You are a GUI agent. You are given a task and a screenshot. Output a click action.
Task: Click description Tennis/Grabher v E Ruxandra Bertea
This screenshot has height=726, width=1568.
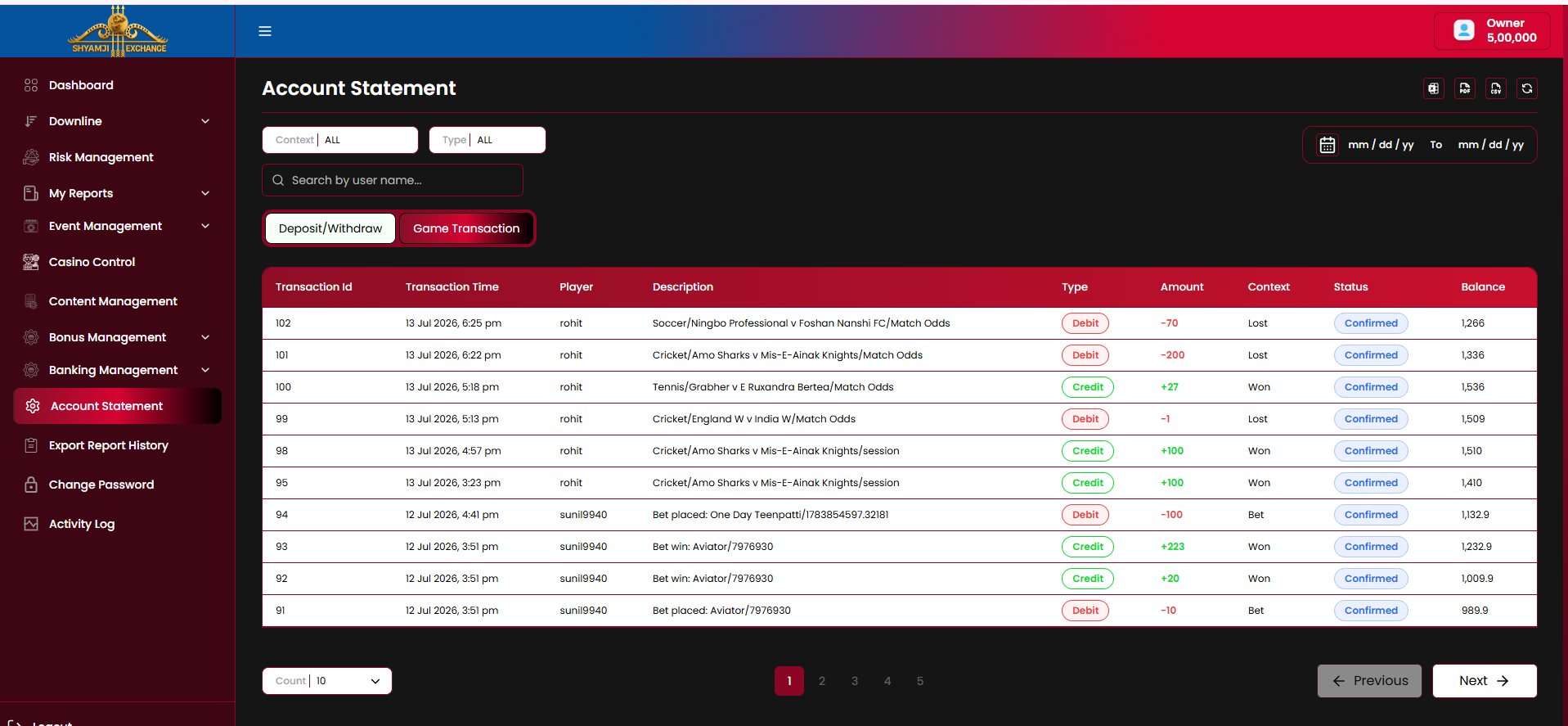tap(773, 387)
